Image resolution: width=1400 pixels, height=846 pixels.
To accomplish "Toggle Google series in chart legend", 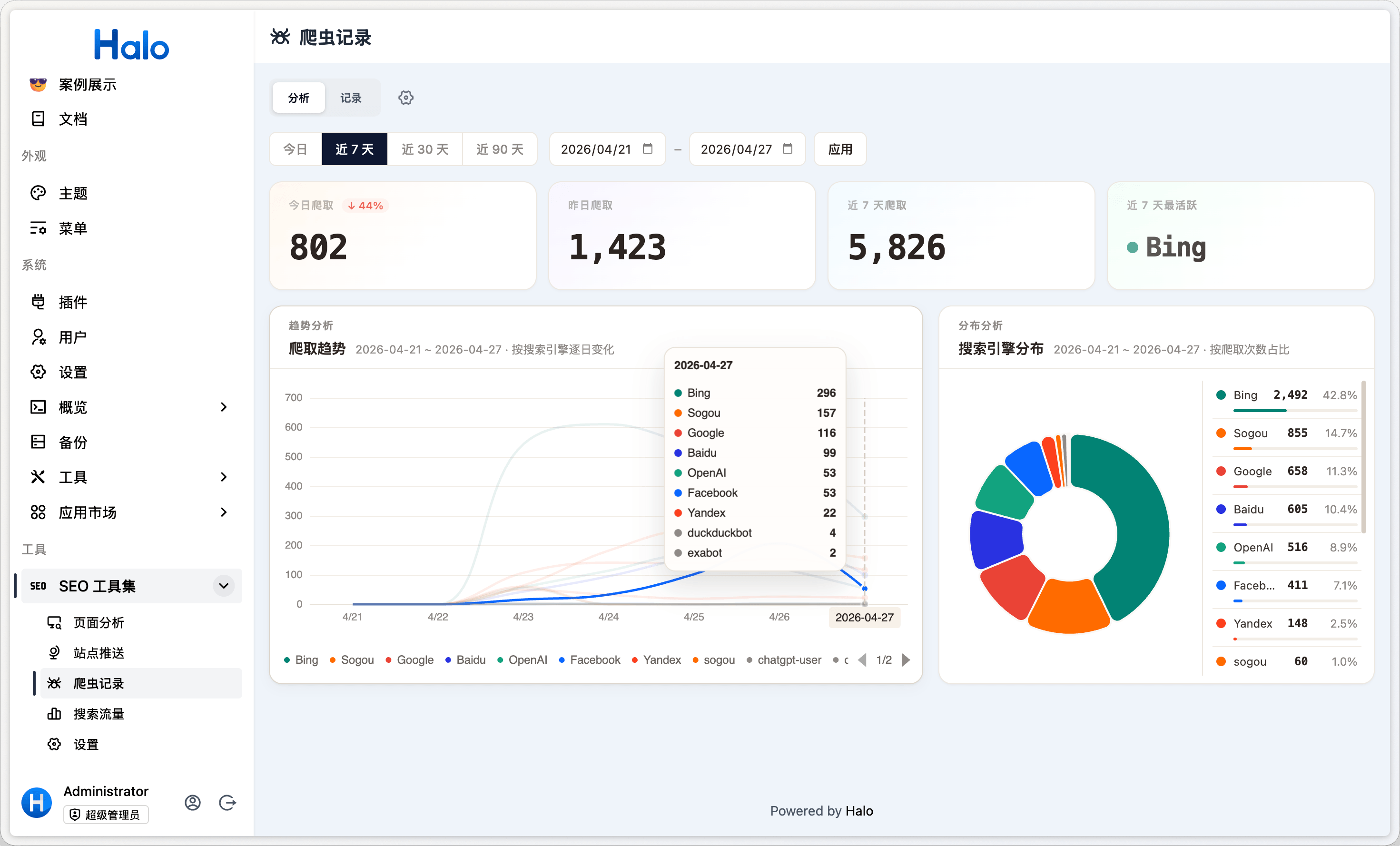I will tap(409, 659).
